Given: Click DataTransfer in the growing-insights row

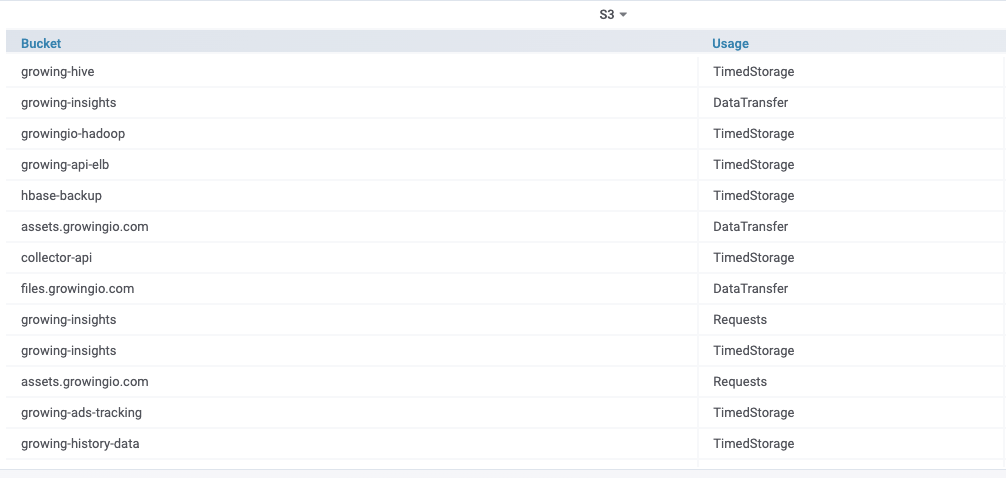Looking at the screenshot, I should (751, 103).
